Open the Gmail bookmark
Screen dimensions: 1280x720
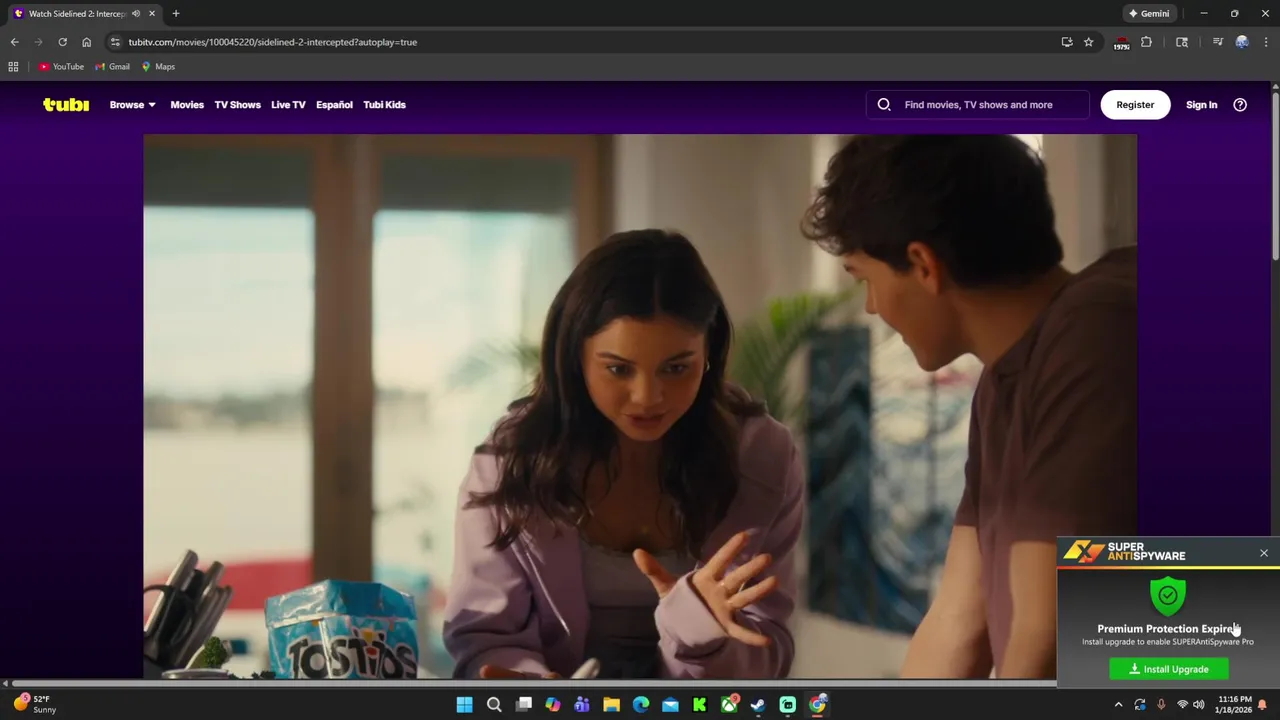click(112, 67)
